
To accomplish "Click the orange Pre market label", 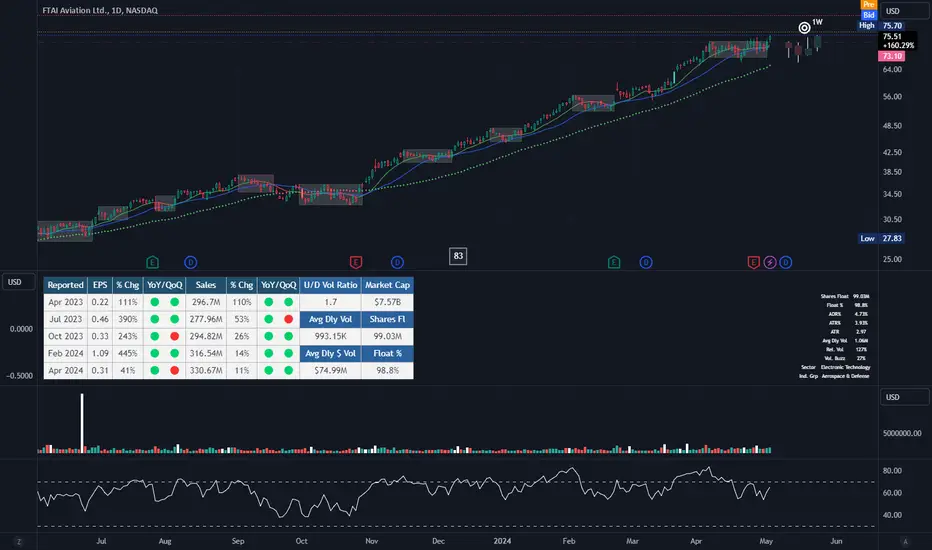I will pos(868,4).
